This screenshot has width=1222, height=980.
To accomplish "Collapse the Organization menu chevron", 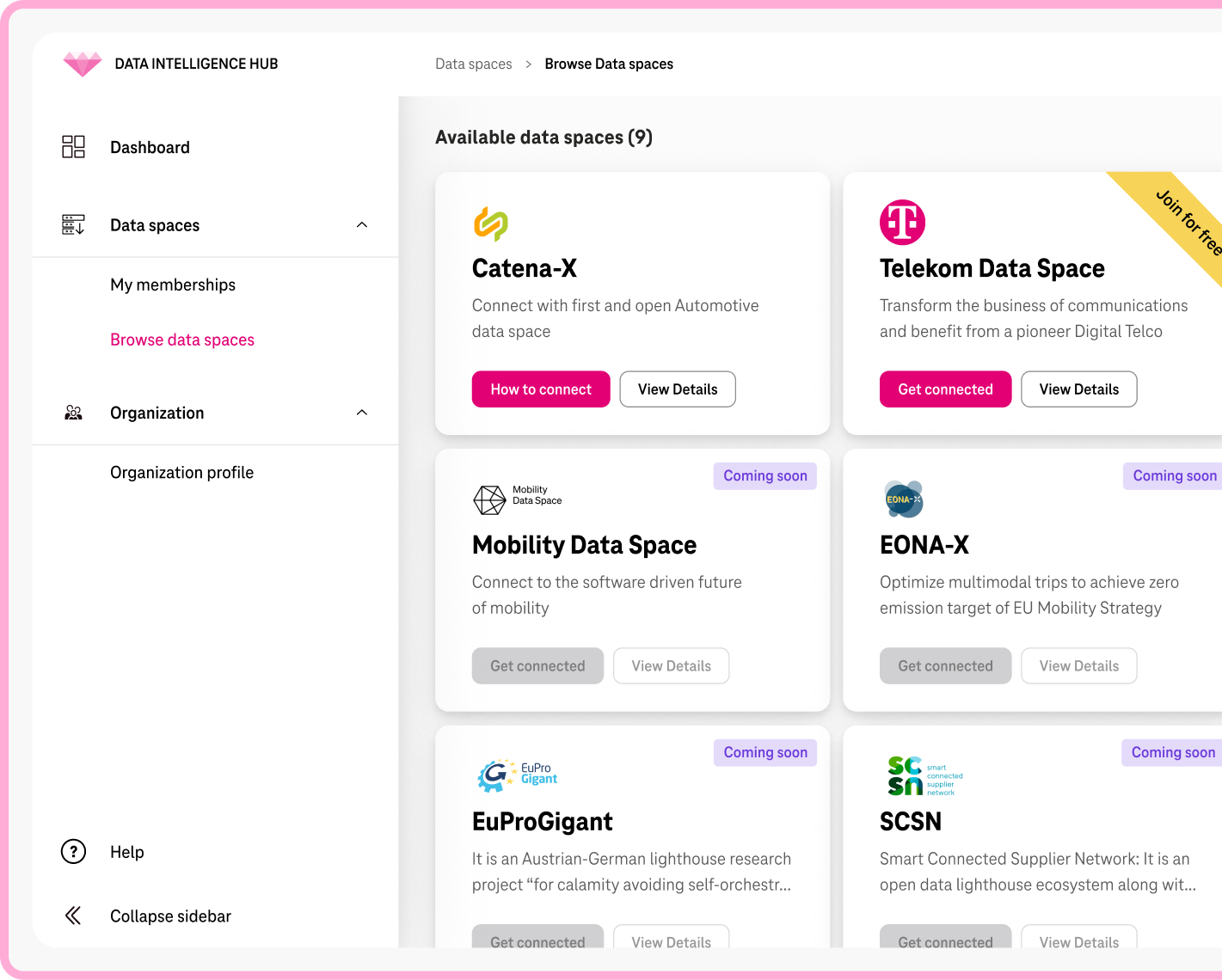I will point(362,413).
